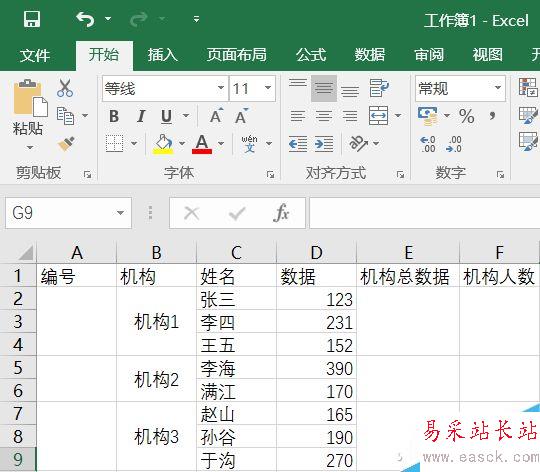Activate the format painter brush
540x472 pixels.
point(66,144)
